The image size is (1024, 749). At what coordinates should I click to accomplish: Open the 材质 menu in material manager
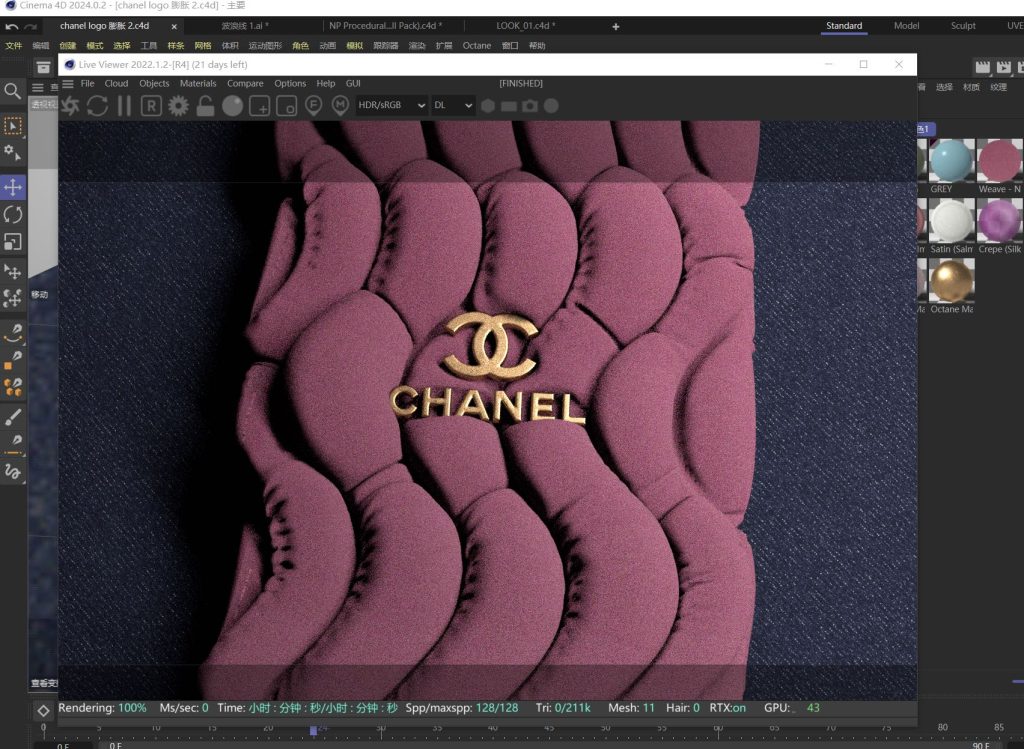pos(971,88)
